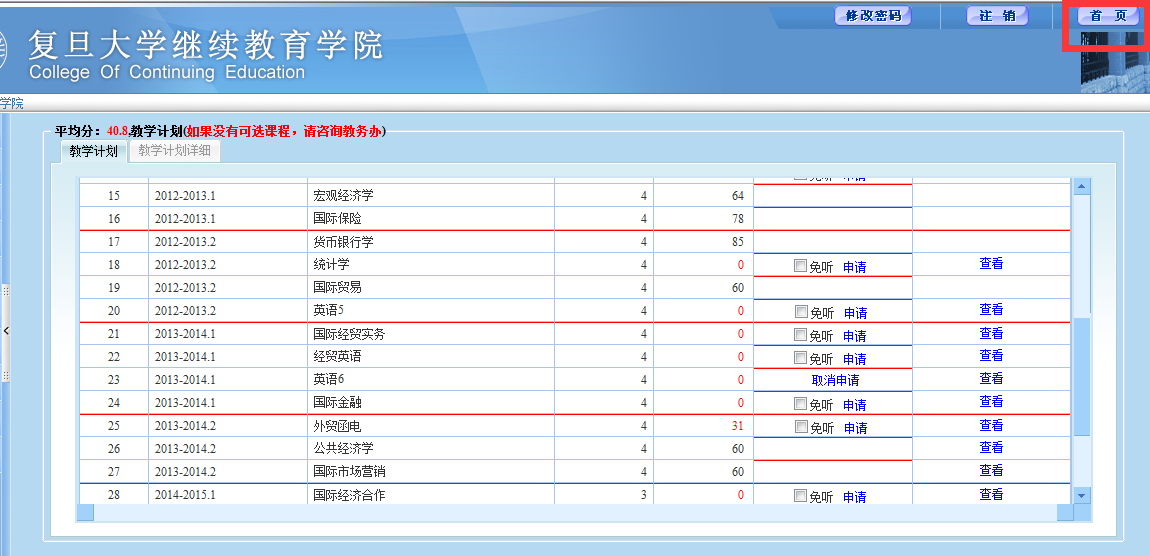Screen dimensions: 1150x556
Task: Click the Fudan University logo emblem
Action: pos(3,52)
